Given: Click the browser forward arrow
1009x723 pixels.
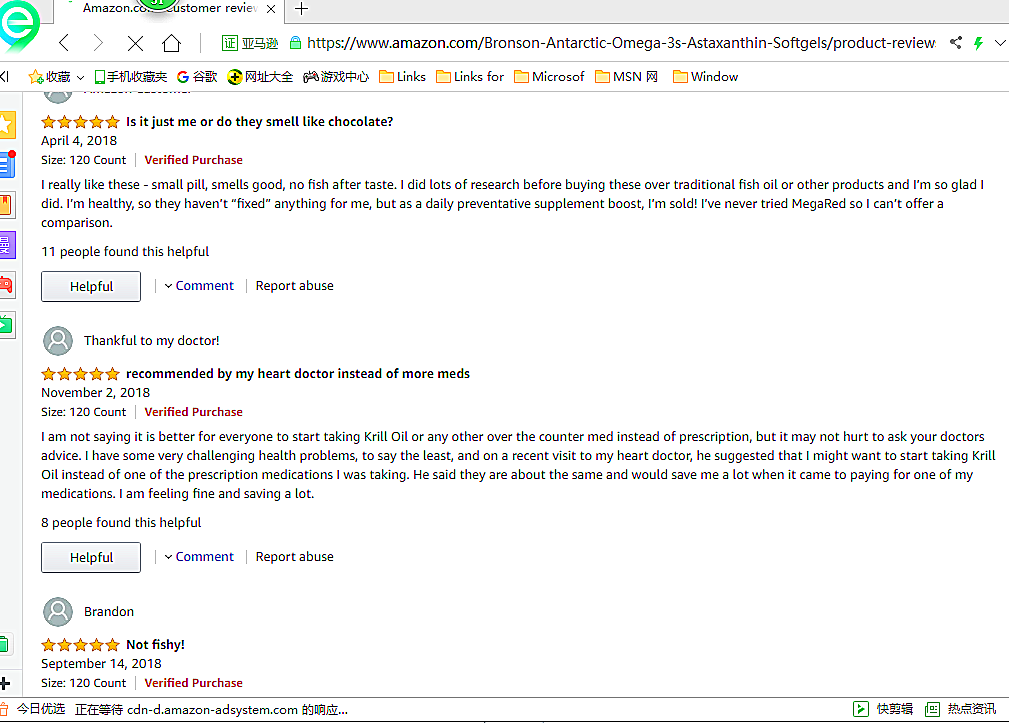Looking at the screenshot, I should (x=98, y=43).
